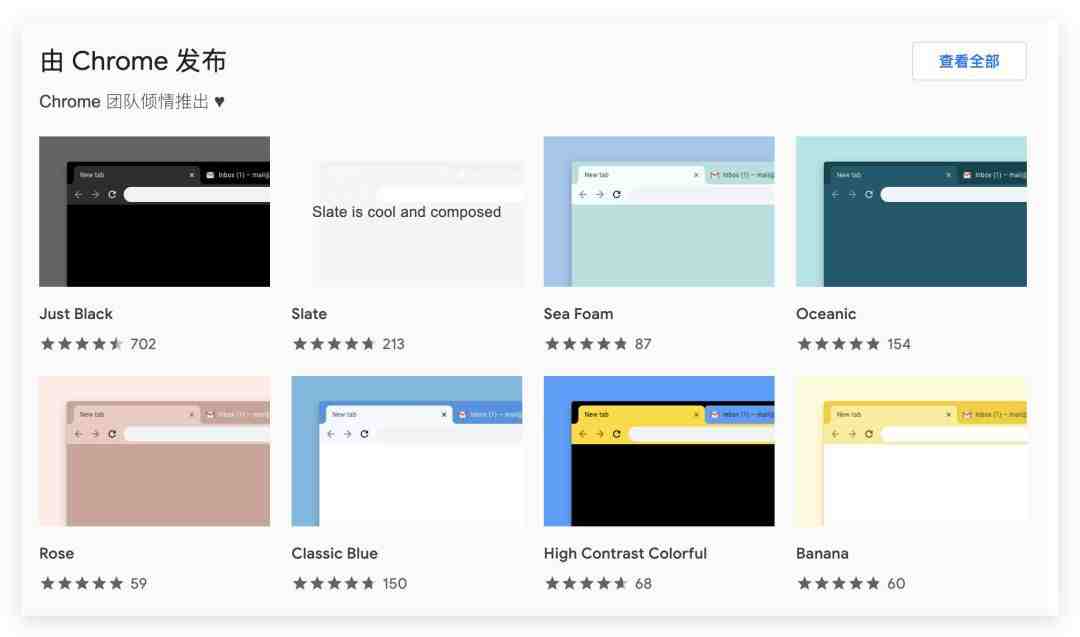The width and height of the screenshot is (1080, 637).
Task: Click the High Contrast Colorful star rating
Action: point(585,583)
